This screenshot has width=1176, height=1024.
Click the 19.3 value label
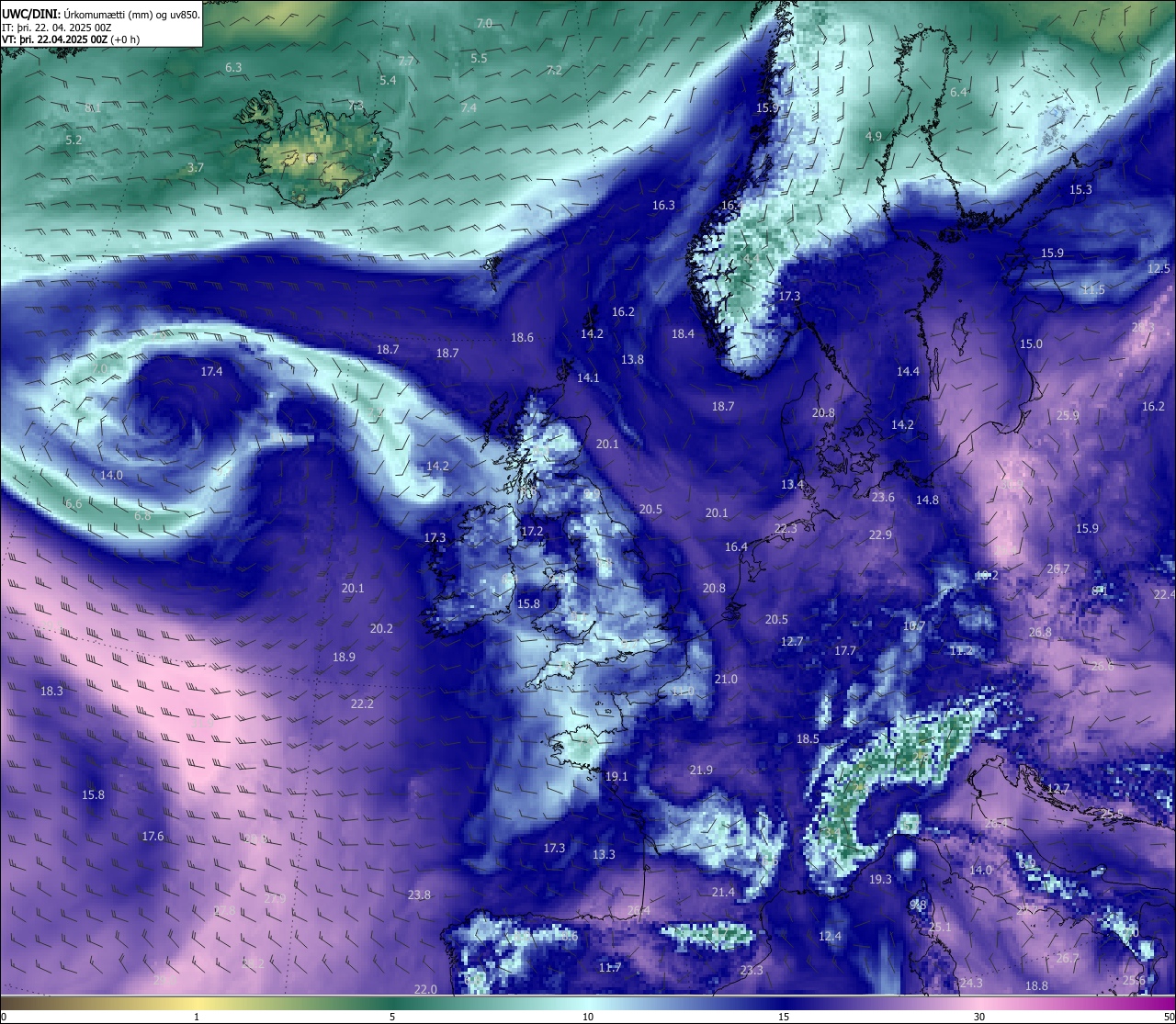(x=880, y=880)
